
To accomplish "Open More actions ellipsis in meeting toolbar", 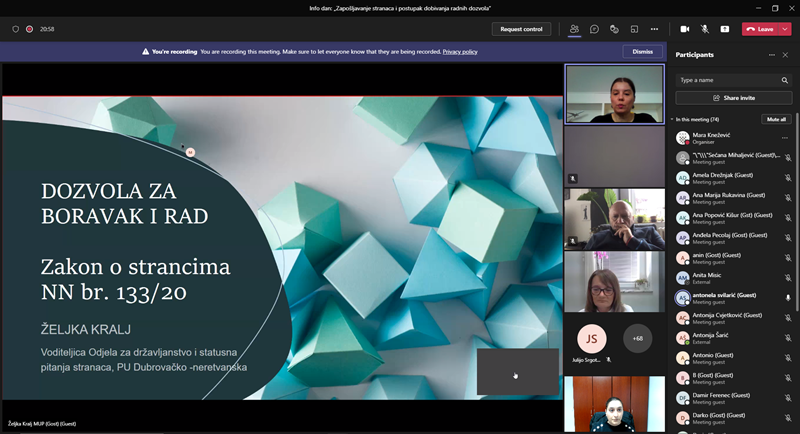I will tap(654, 29).
